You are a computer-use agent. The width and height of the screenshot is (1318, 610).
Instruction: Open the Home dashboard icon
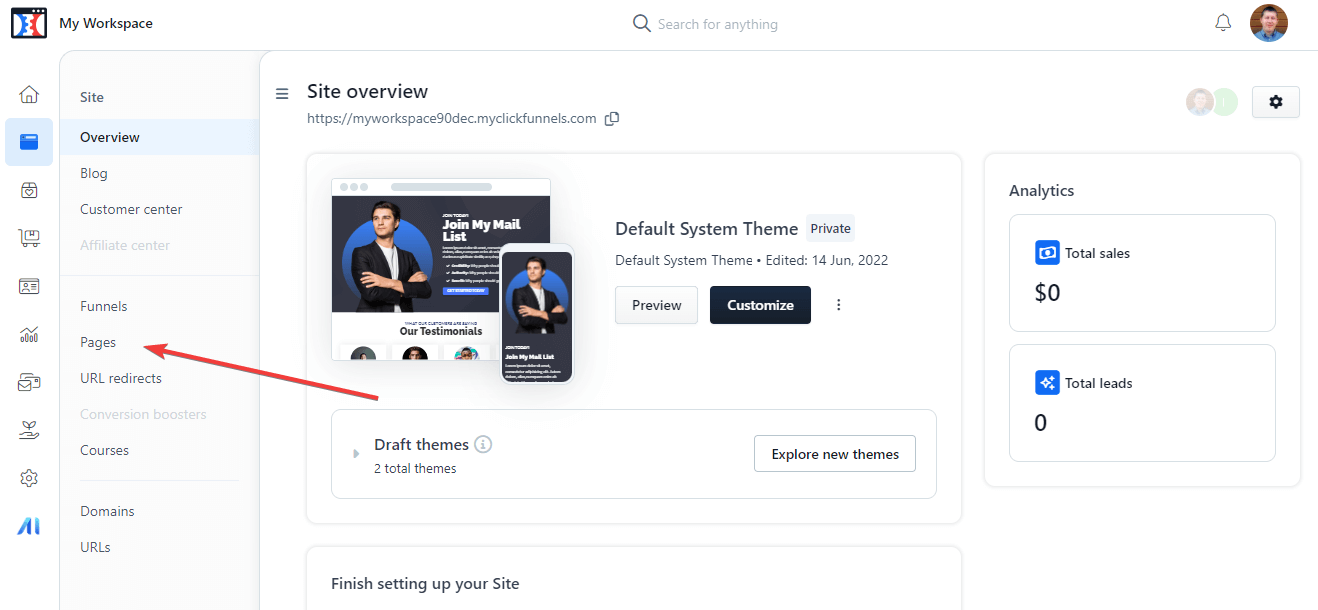29,93
